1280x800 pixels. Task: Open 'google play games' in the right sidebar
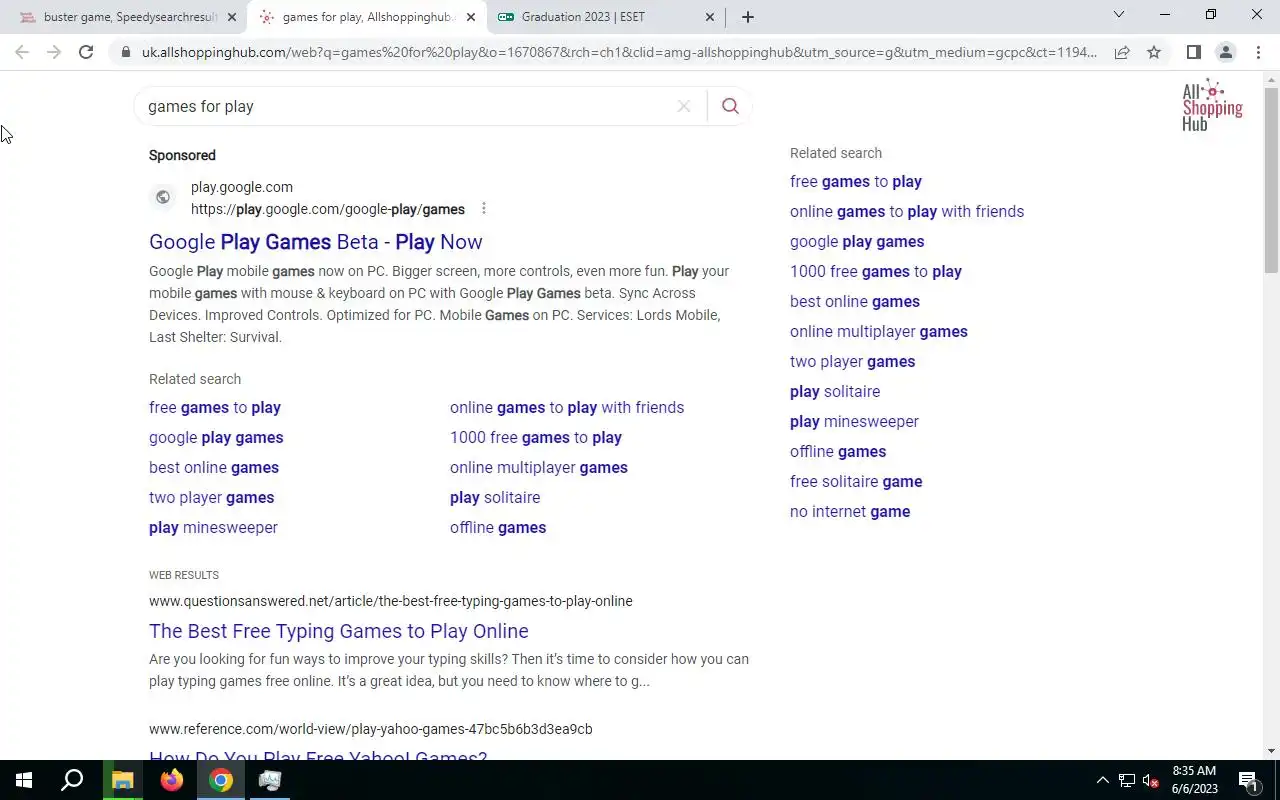(857, 241)
